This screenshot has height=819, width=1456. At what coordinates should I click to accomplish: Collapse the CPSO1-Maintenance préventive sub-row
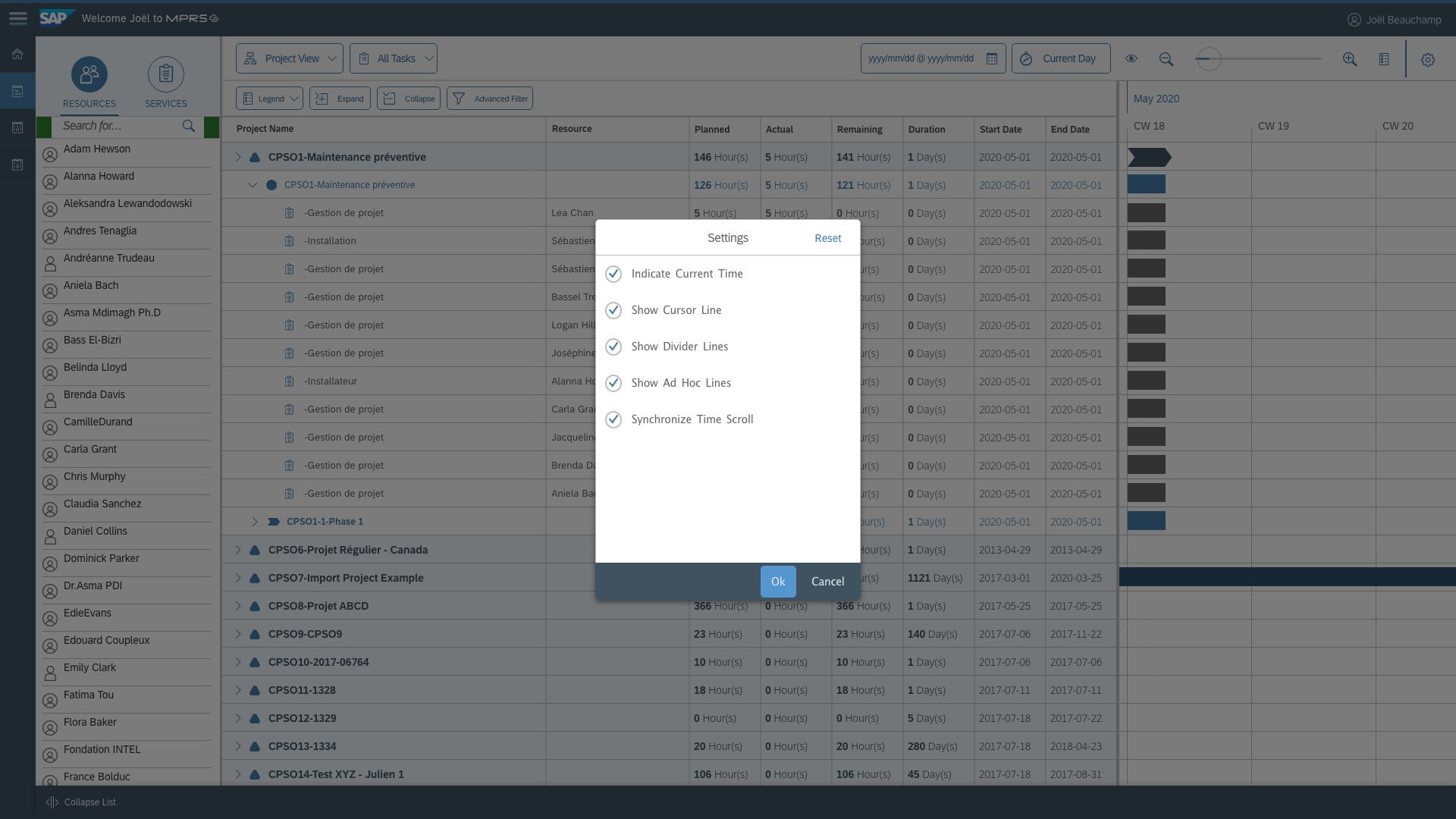(253, 185)
